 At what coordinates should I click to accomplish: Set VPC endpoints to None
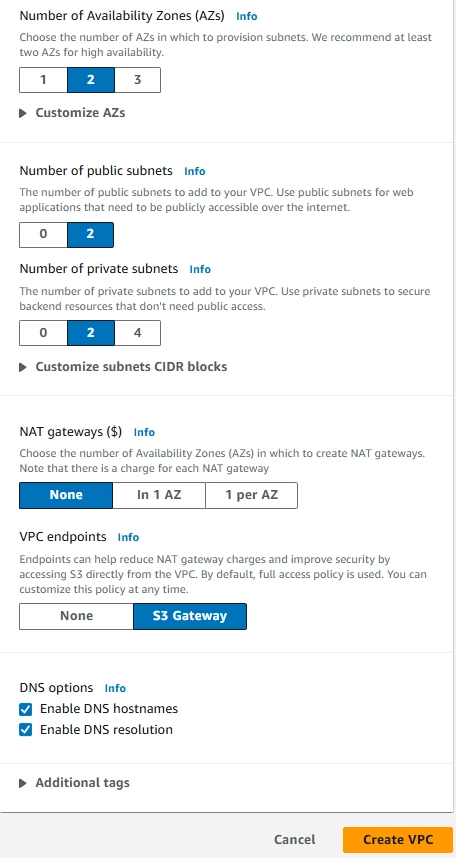pos(76,616)
